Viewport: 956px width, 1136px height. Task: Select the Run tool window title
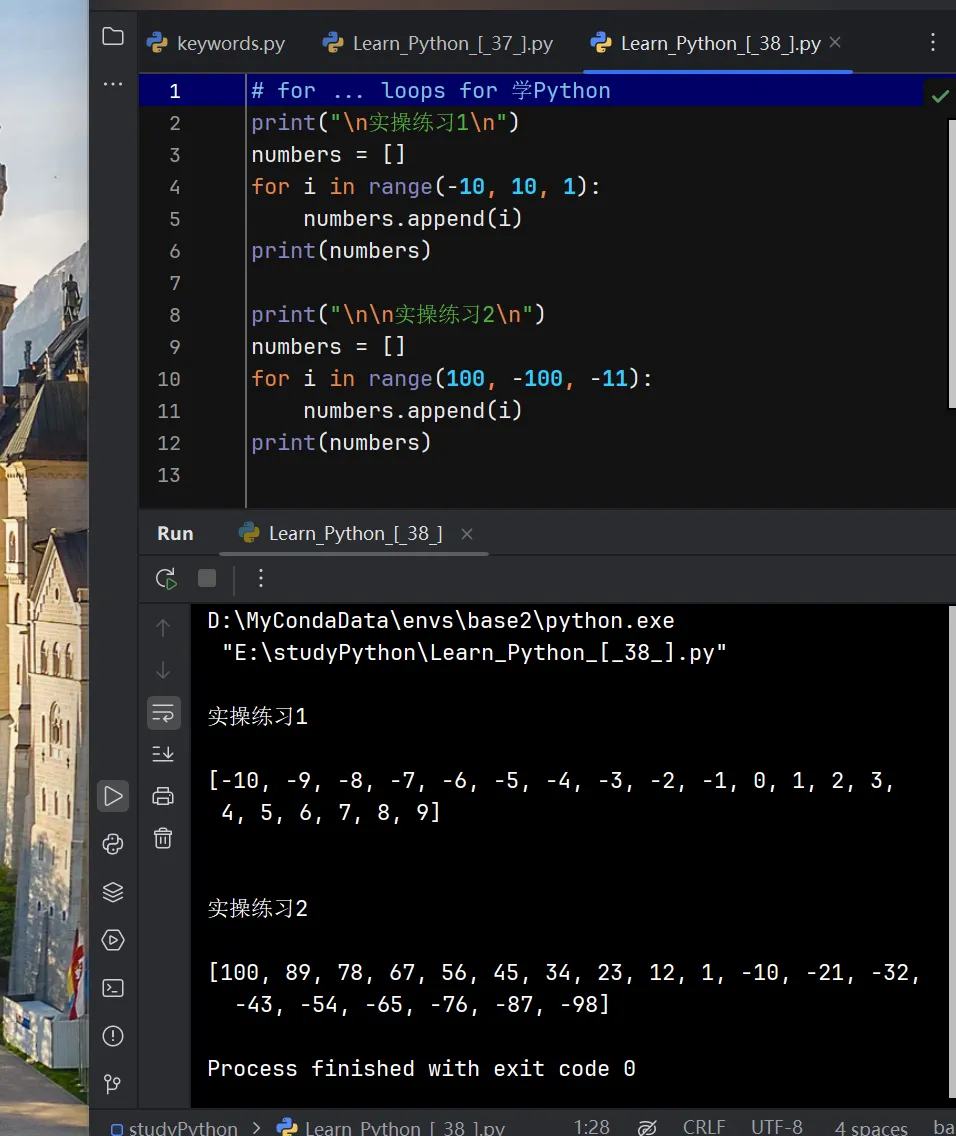[x=175, y=534]
